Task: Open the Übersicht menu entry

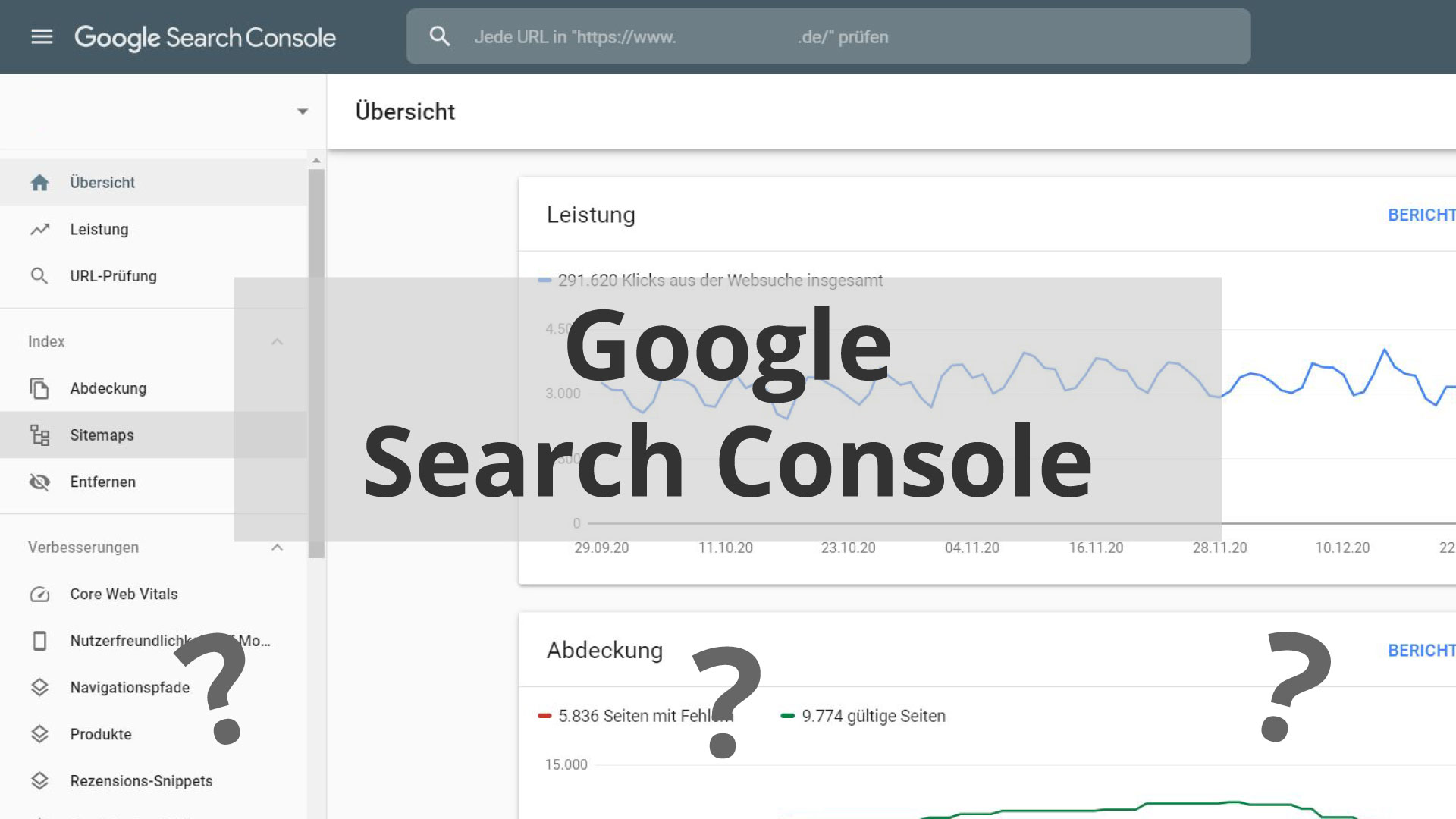Action: (153, 183)
